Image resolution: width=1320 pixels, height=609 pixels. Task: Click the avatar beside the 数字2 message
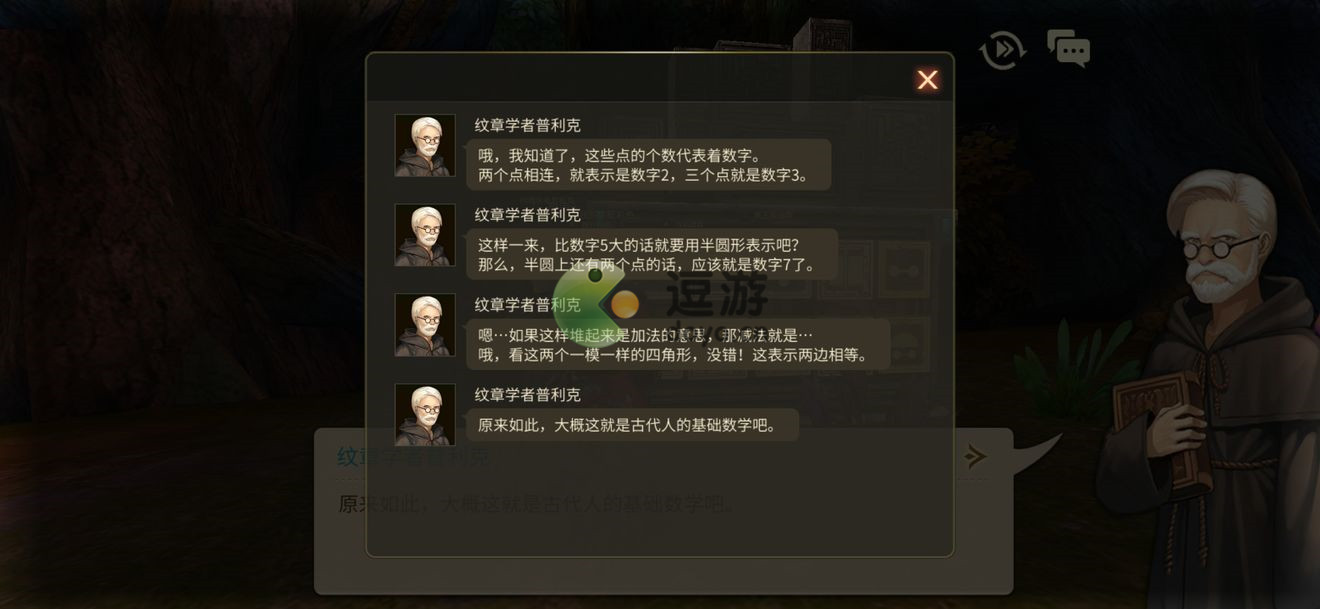[425, 145]
